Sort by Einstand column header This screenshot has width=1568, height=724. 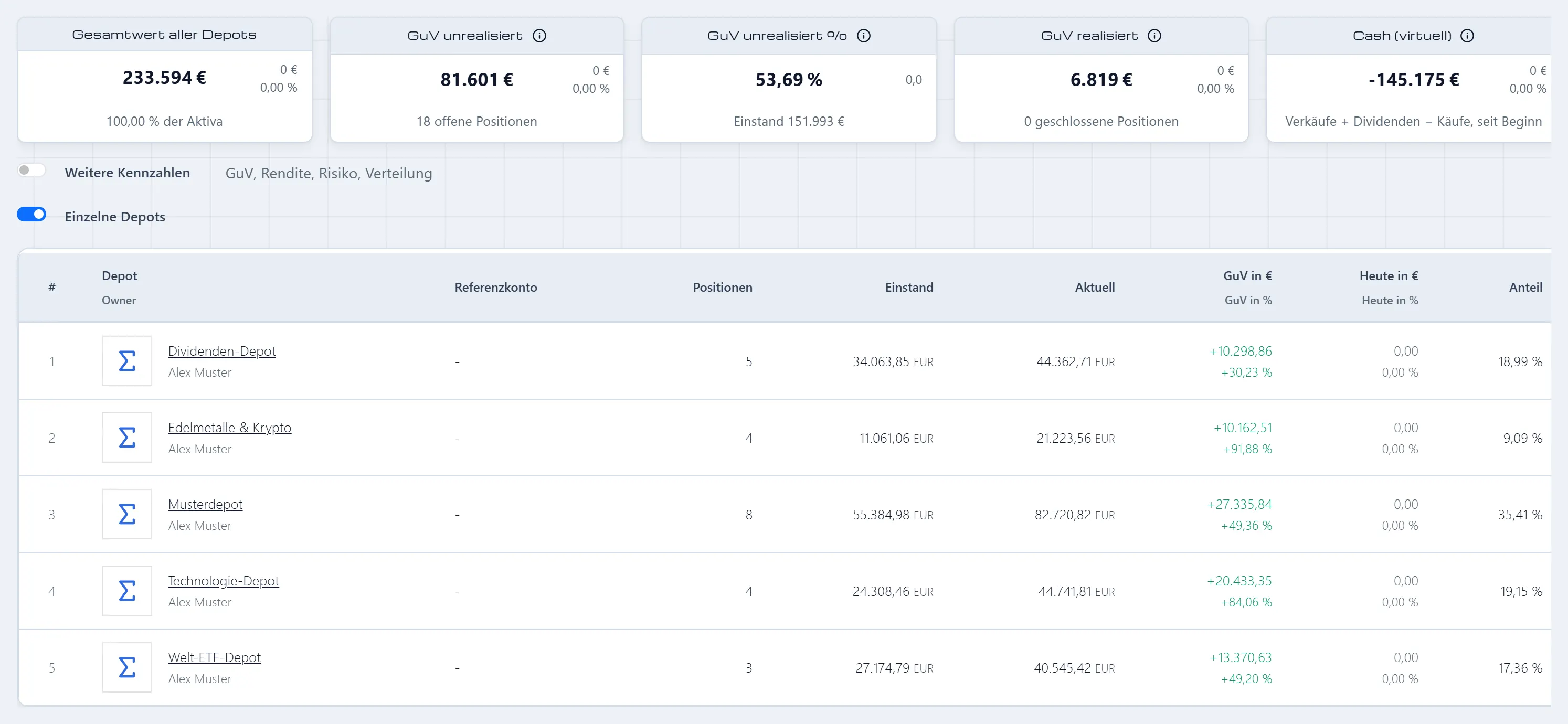(x=909, y=287)
